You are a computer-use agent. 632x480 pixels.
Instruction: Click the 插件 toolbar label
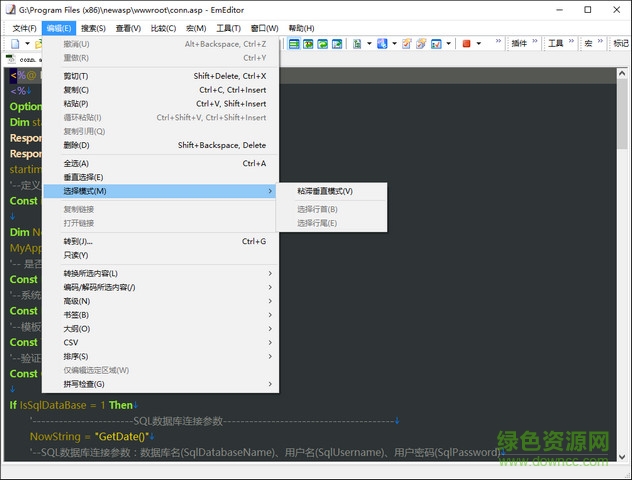pyautogui.click(x=519, y=44)
